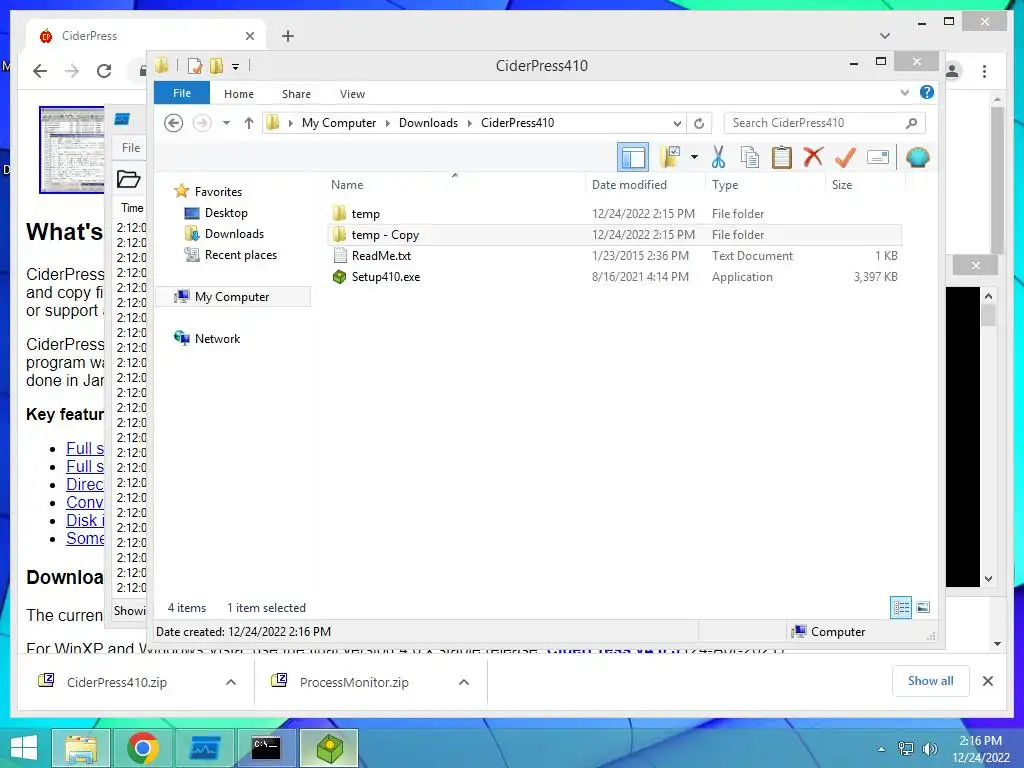The height and width of the screenshot is (768, 1024).
Task: Click the magnifier search icon
Action: [x=912, y=123]
